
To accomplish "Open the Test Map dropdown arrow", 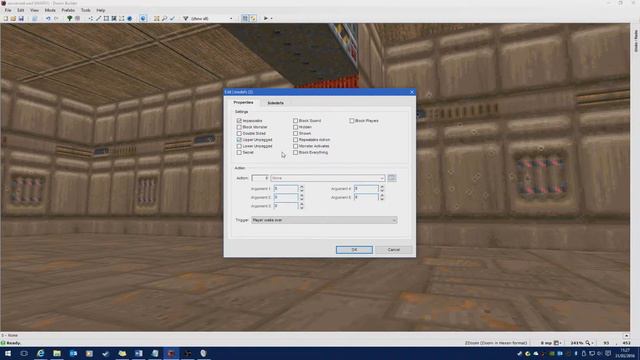I will pyautogui.click(x=271, y=18).
